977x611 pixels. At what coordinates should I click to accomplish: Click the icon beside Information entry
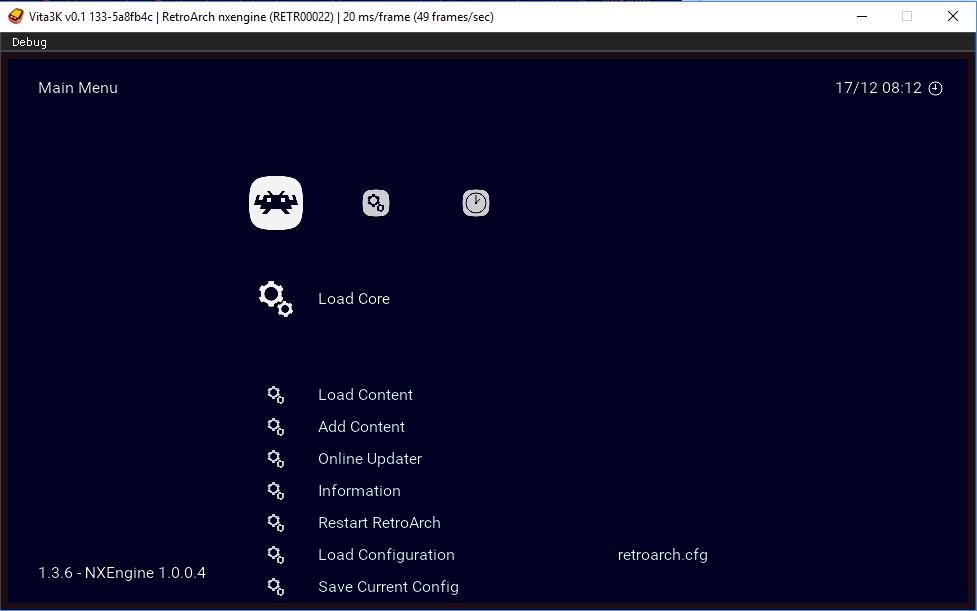pos(276,491)
